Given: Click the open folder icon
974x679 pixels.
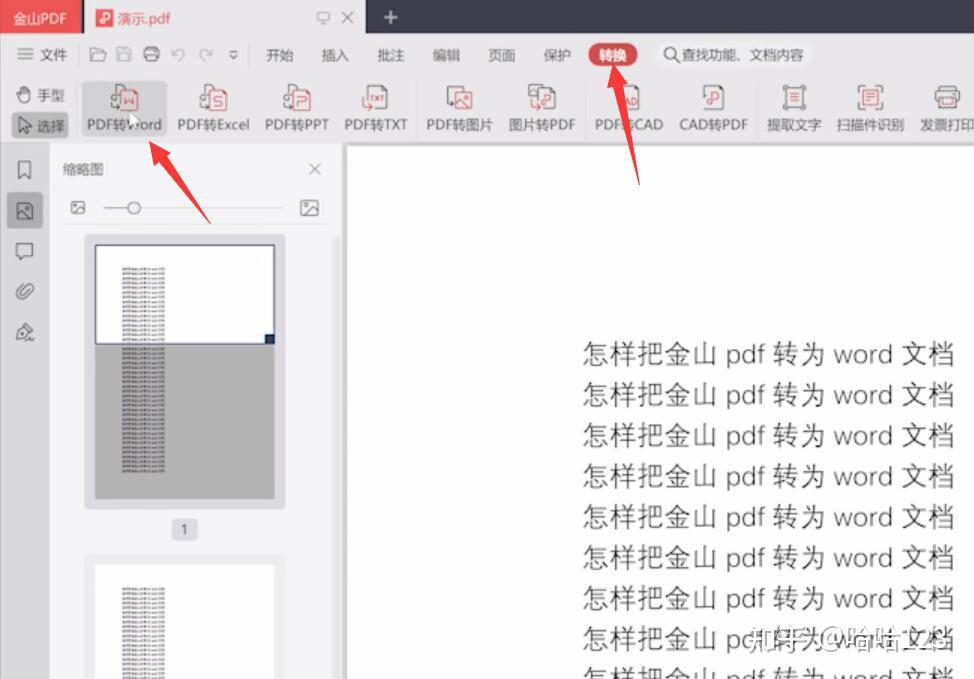Looking at the screenshot, I should tap(98, 55).
